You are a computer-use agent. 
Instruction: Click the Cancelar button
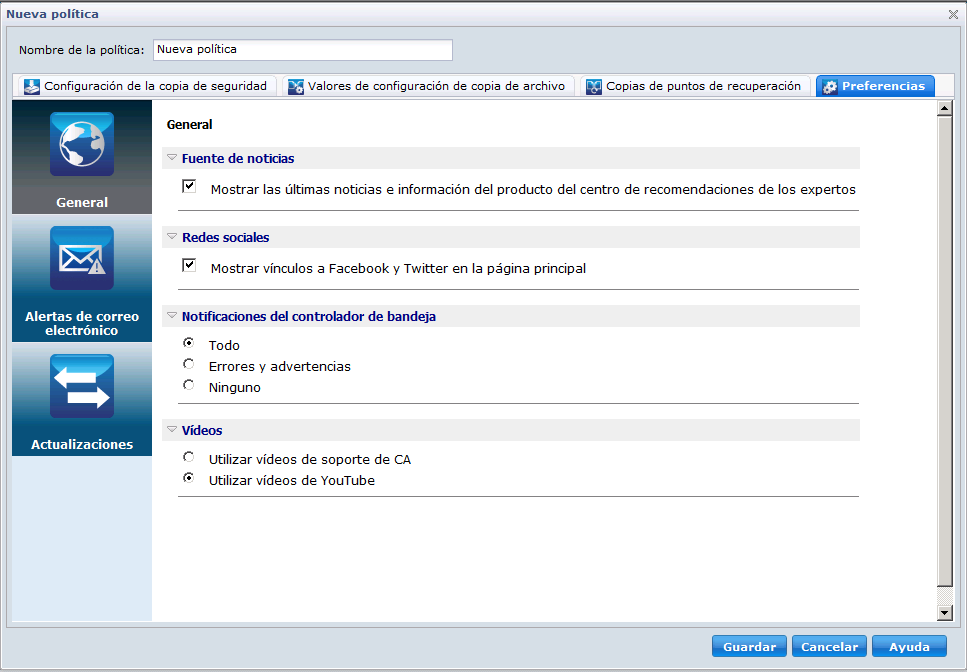click(829, 647)
